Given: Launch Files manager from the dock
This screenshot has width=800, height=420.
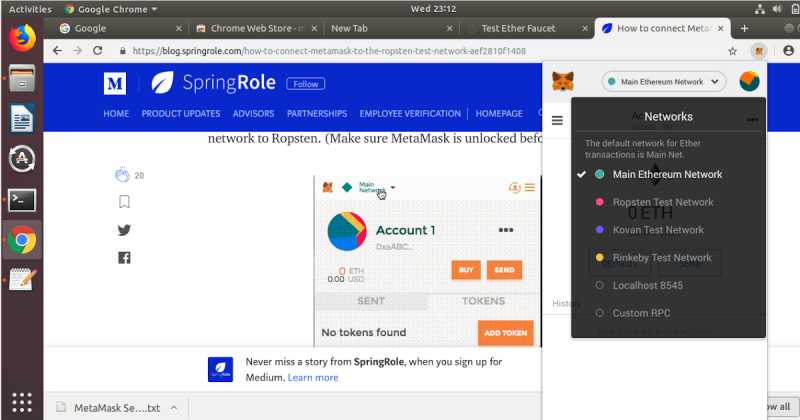Looking at the screenshot, I should [x=22, y=79].
